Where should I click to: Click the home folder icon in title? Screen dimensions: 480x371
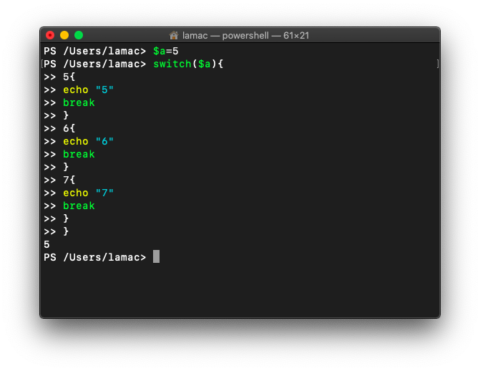174,35
